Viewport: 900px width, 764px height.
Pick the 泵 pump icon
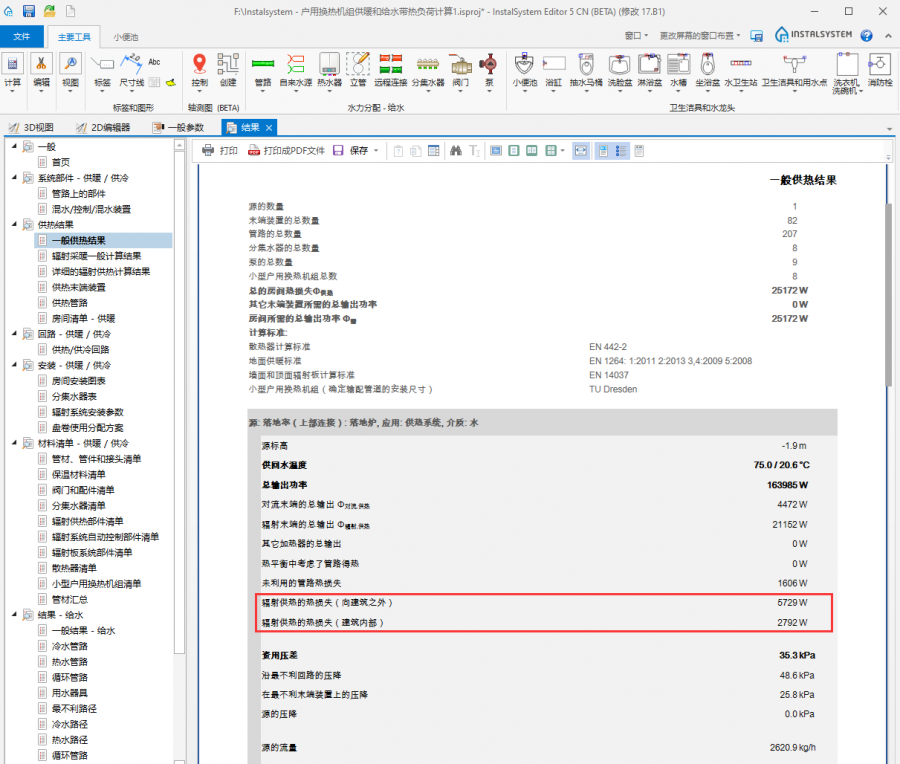[490, 70]
